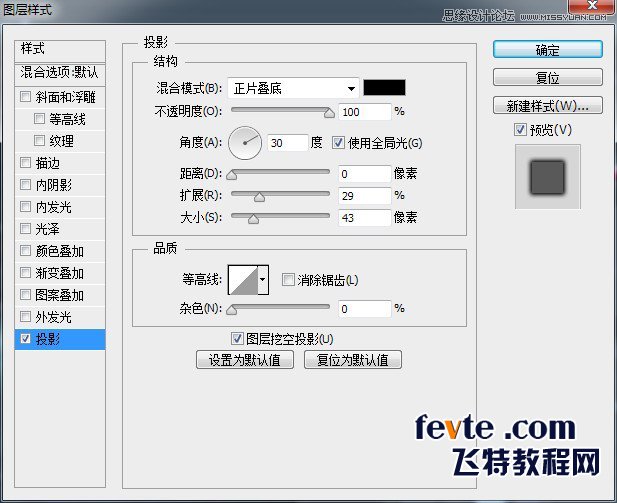Click the 扩展 value field showing 29
The image size is (617, 503).
coord(365,196)
